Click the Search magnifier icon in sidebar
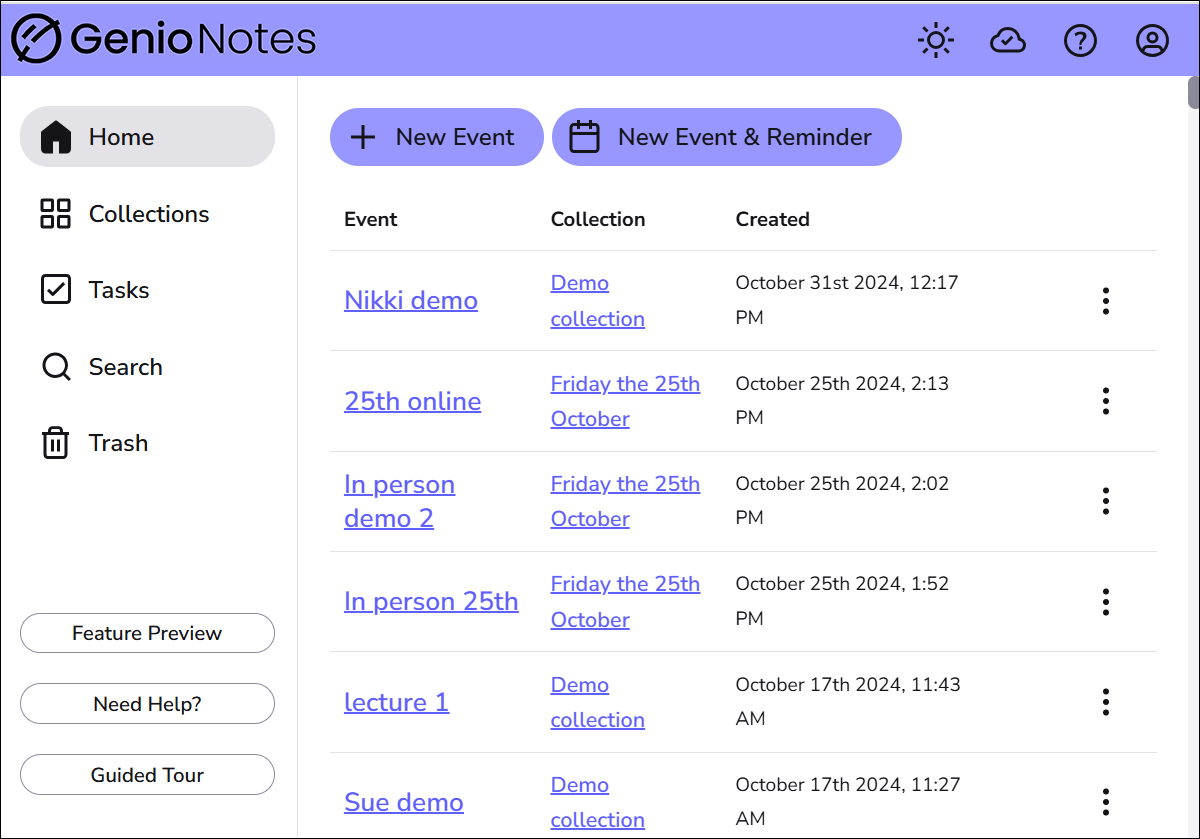Image resolution: width=1200 pixels, height=839 pixels. coord(56,367)
